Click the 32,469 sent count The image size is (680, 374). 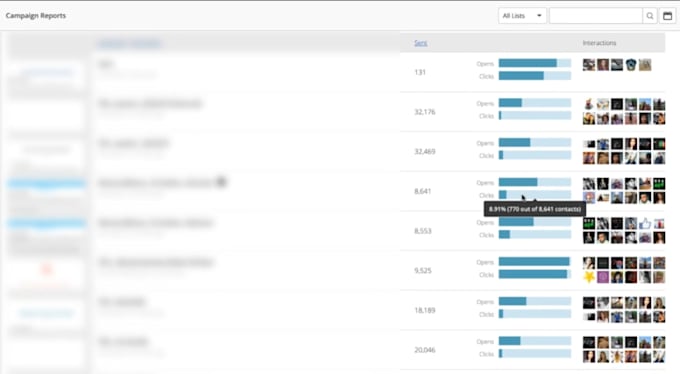tap(425, 151)
